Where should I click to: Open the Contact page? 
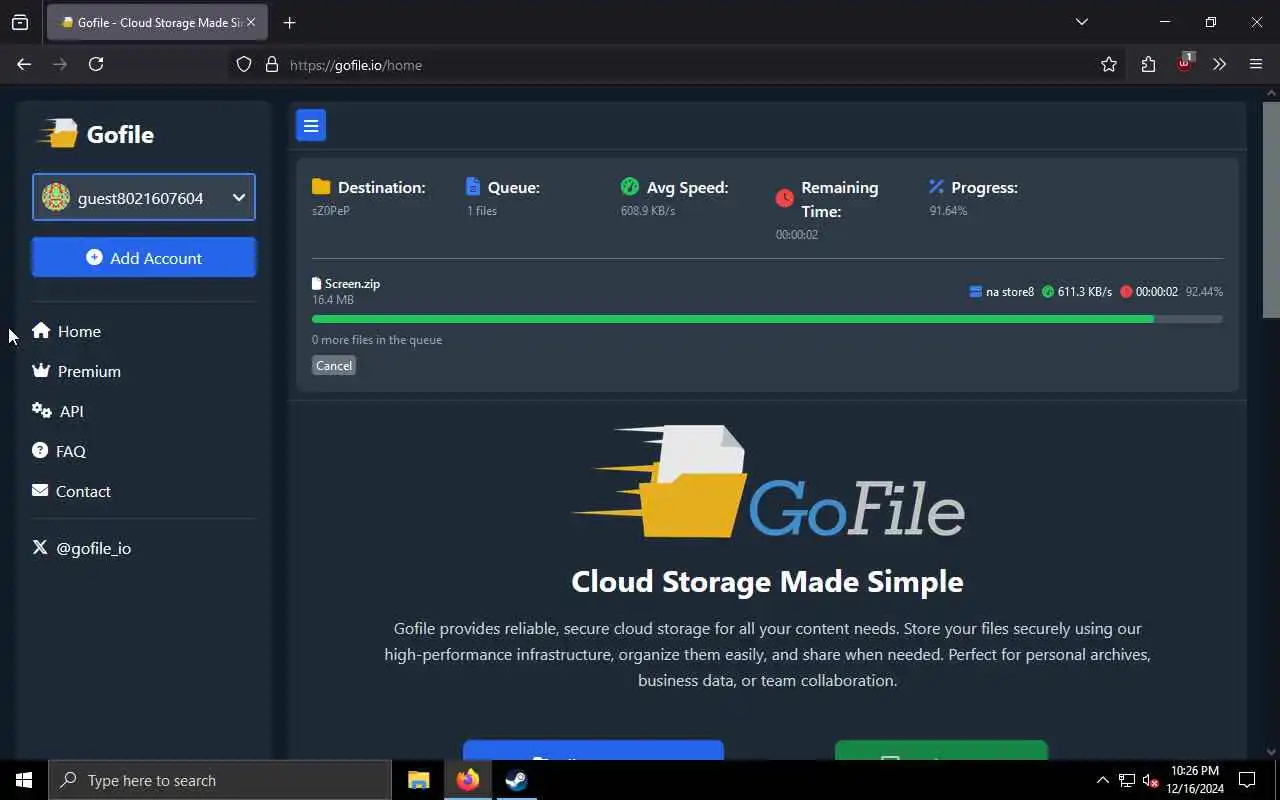pos(72,491)
